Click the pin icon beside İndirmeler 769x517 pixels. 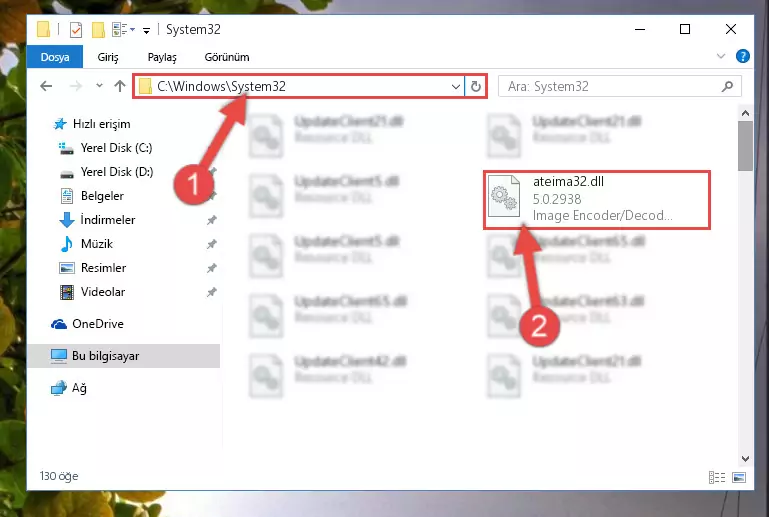pos(211,220)
